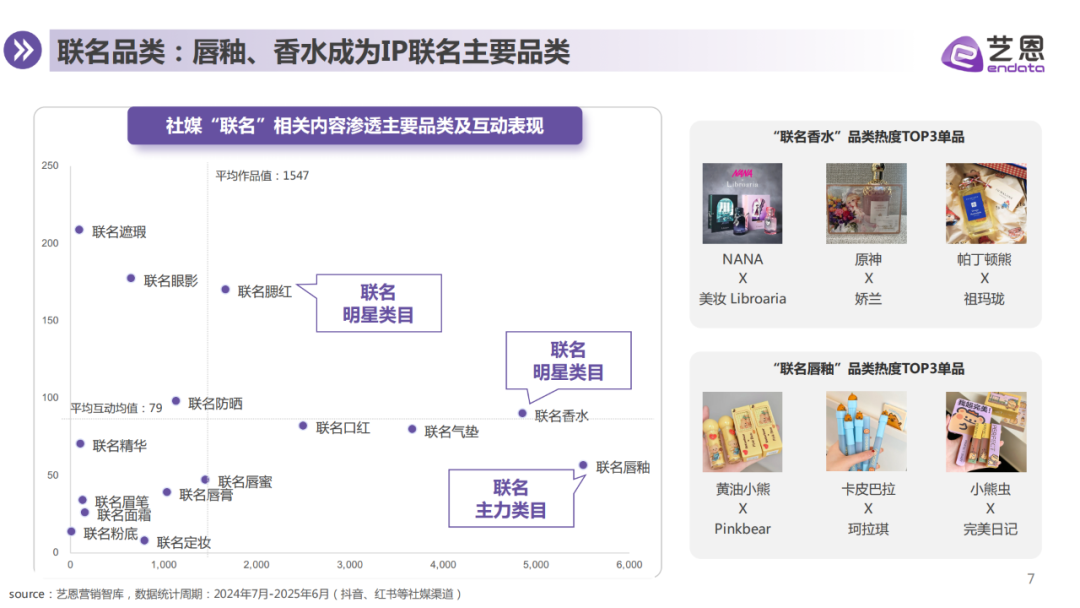Open the 小熊虫 lip glaze product image
This screenshot has width=1080, height=608.
(986, 432)
